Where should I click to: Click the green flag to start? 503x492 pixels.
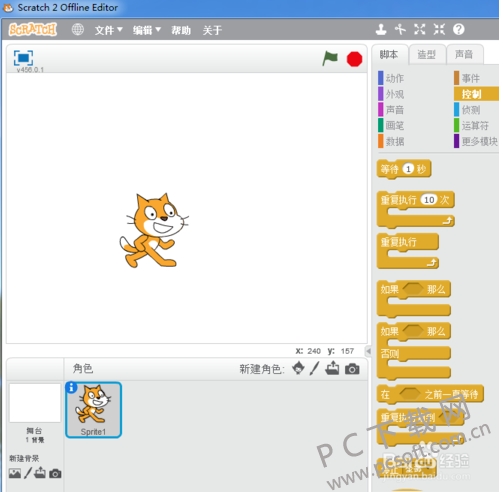coord(330,59)
